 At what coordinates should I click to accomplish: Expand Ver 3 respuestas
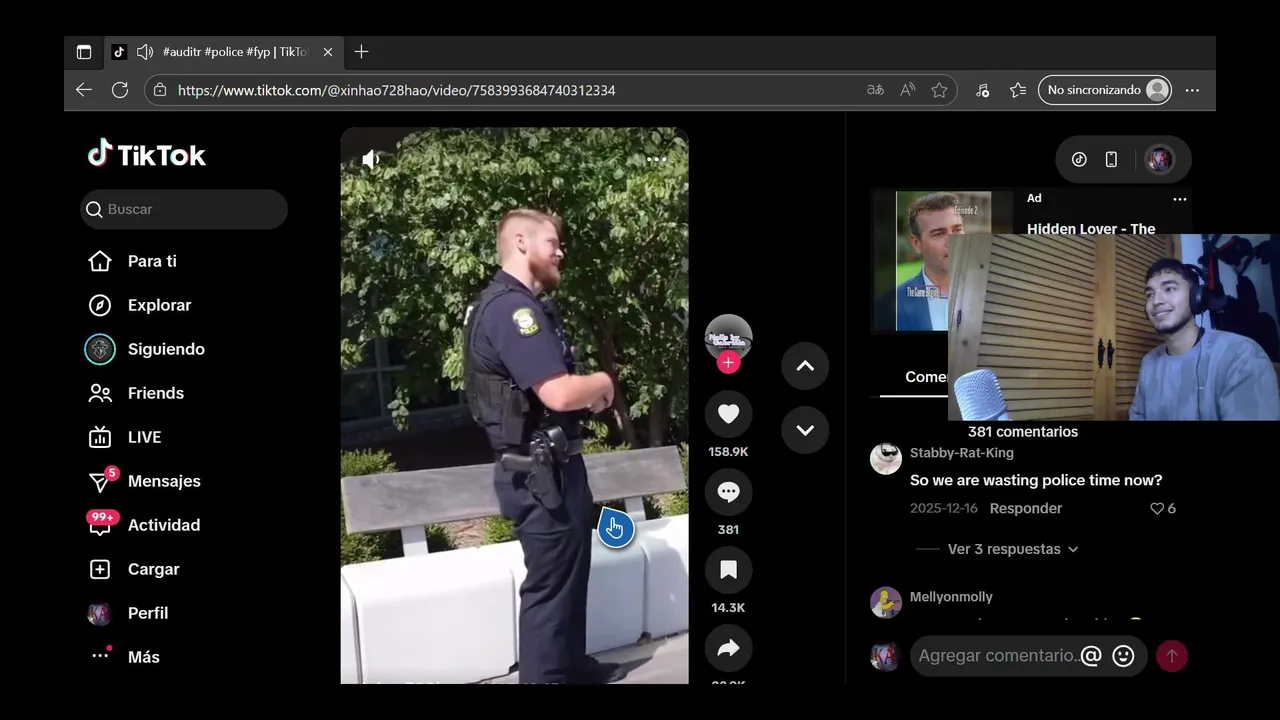coord(1012,549)
